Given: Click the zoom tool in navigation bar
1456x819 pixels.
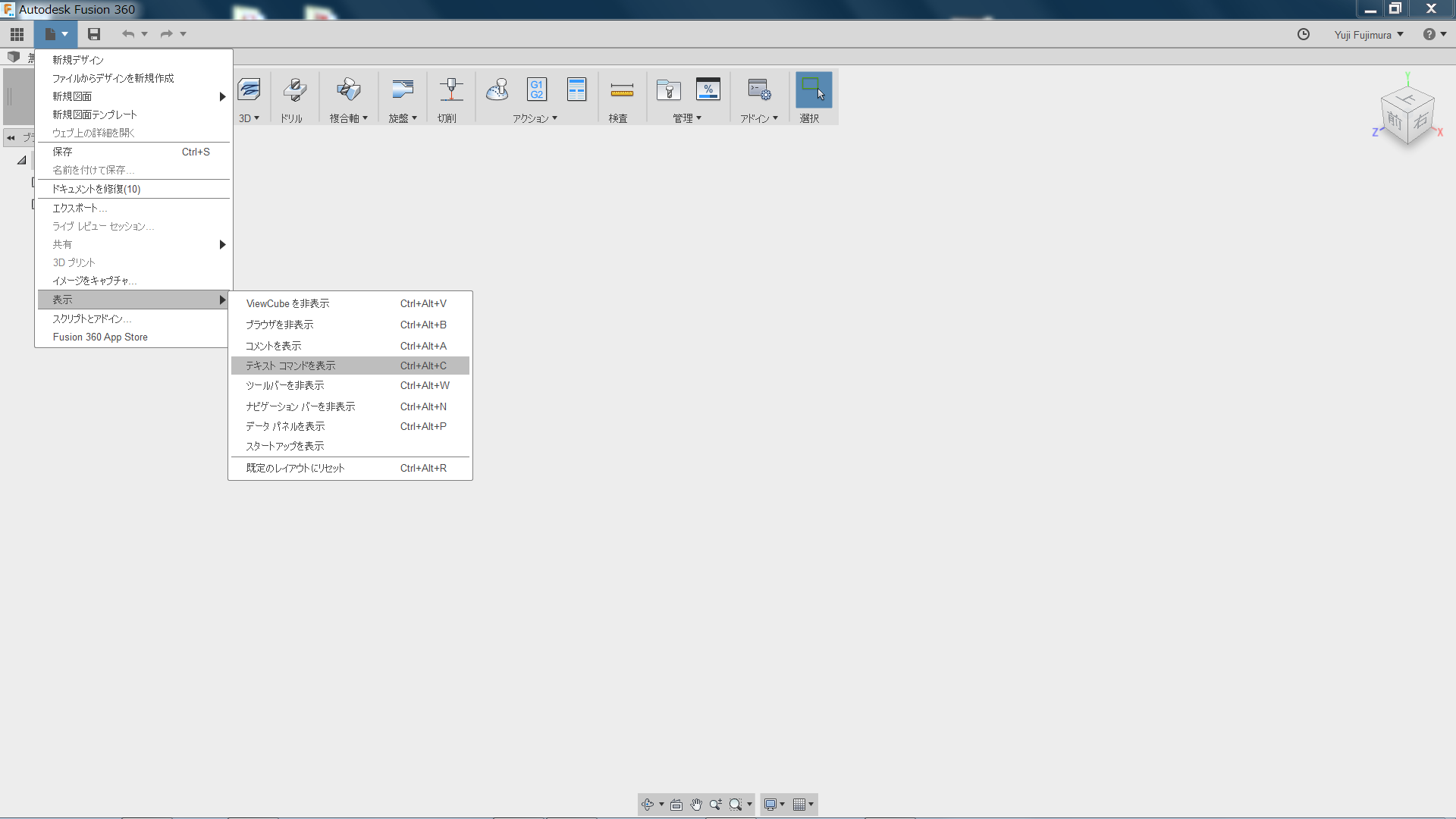Looking at the screenshot, I should click(715, 805).
